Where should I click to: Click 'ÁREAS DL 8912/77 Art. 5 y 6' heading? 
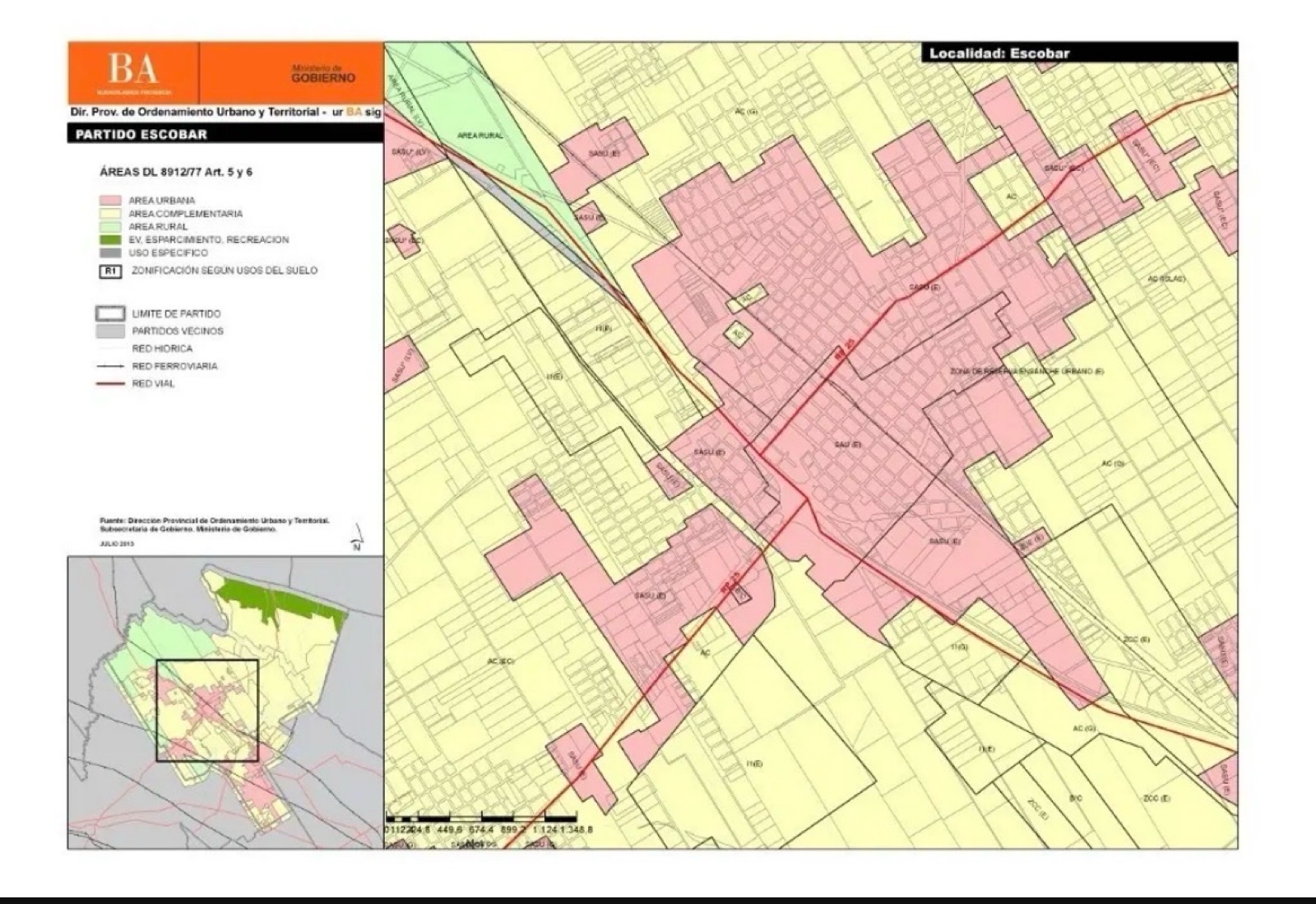coord(176,172)
